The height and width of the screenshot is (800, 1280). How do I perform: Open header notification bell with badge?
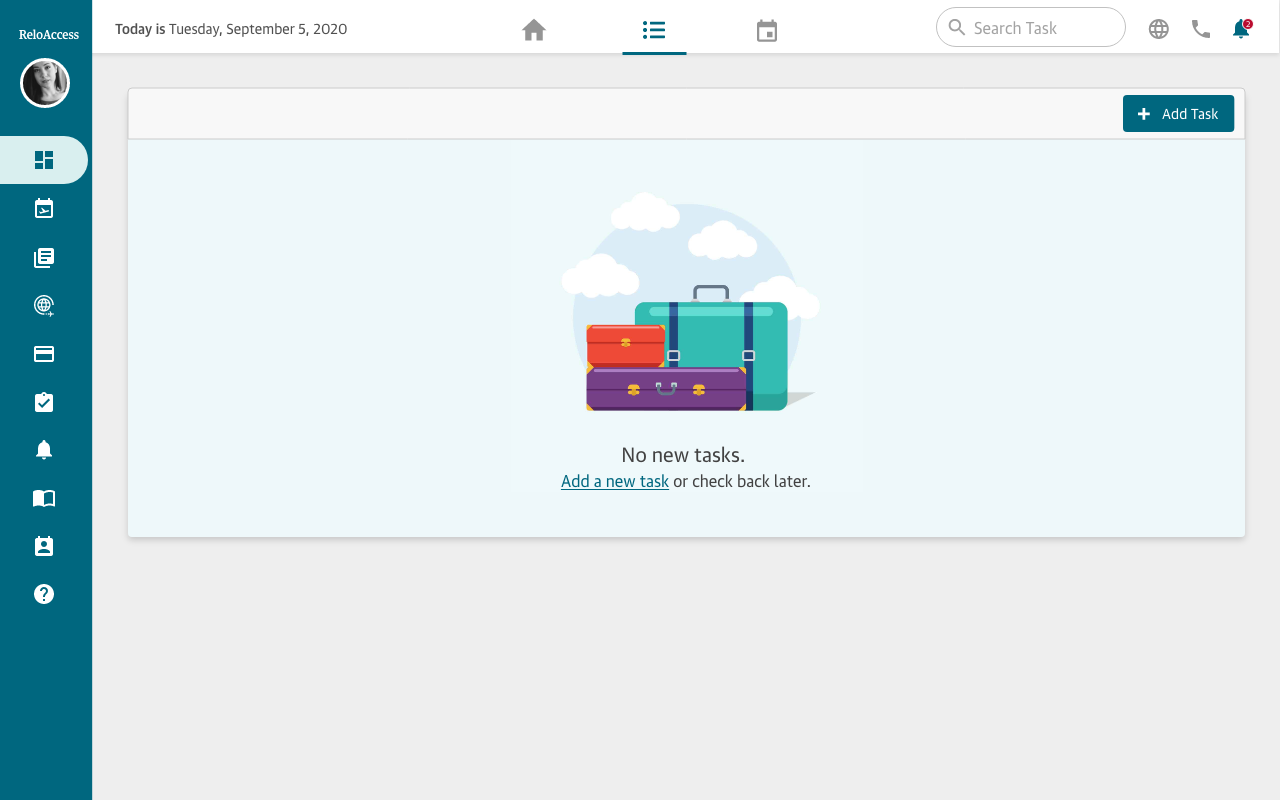1242,28
